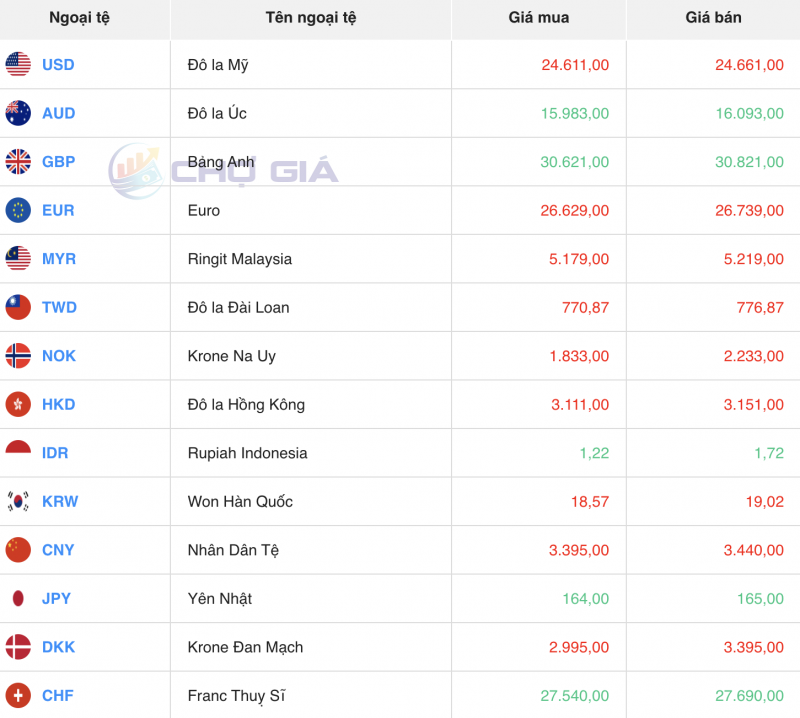Click the European Union flag icon
Viewport: 800px width, 718px height.
pyautogui.click(x=18, y=210)
